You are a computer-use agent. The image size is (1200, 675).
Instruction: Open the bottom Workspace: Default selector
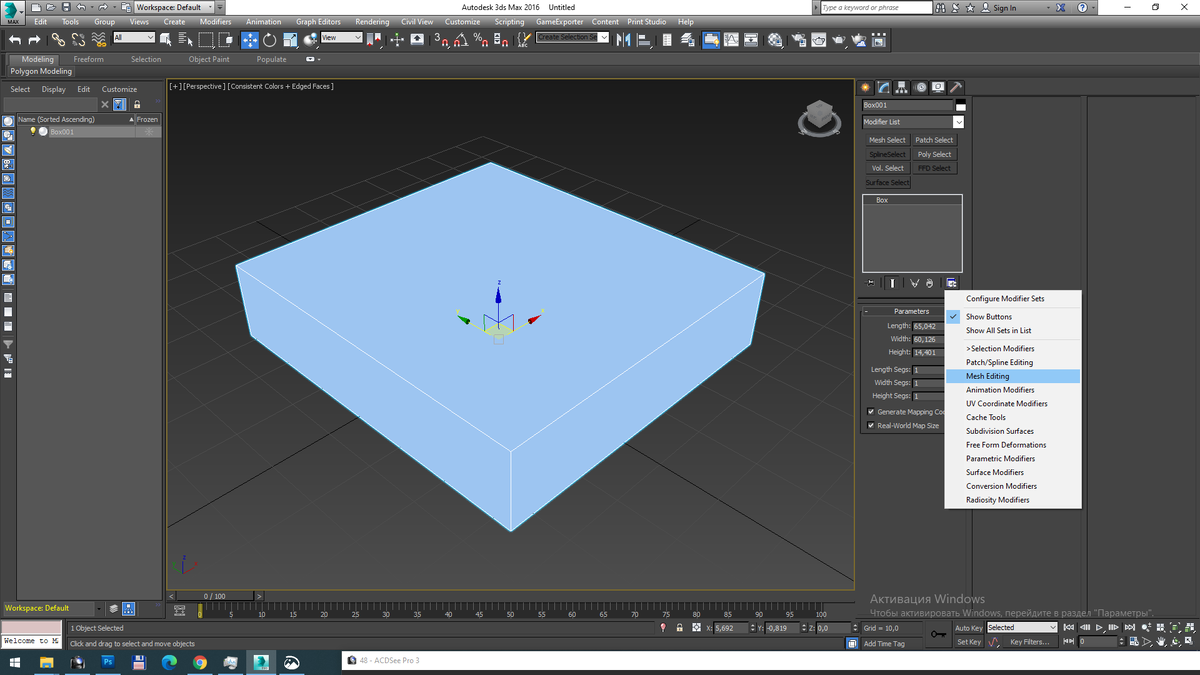point(53,608)
